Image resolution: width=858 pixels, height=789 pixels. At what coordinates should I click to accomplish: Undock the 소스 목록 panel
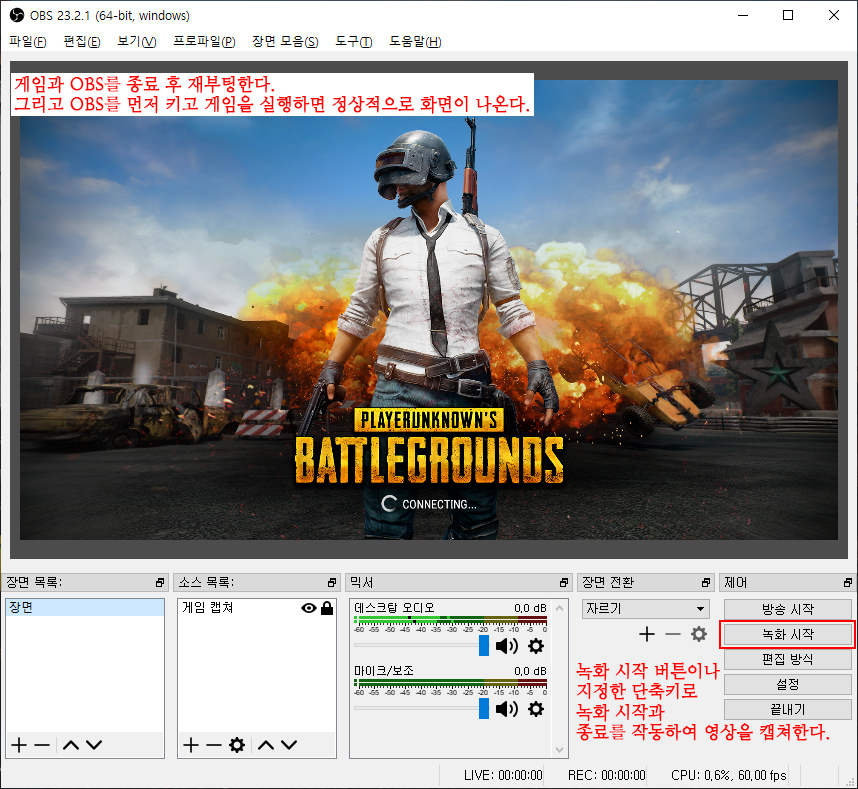pyautogui.click(x=332, y=583)
